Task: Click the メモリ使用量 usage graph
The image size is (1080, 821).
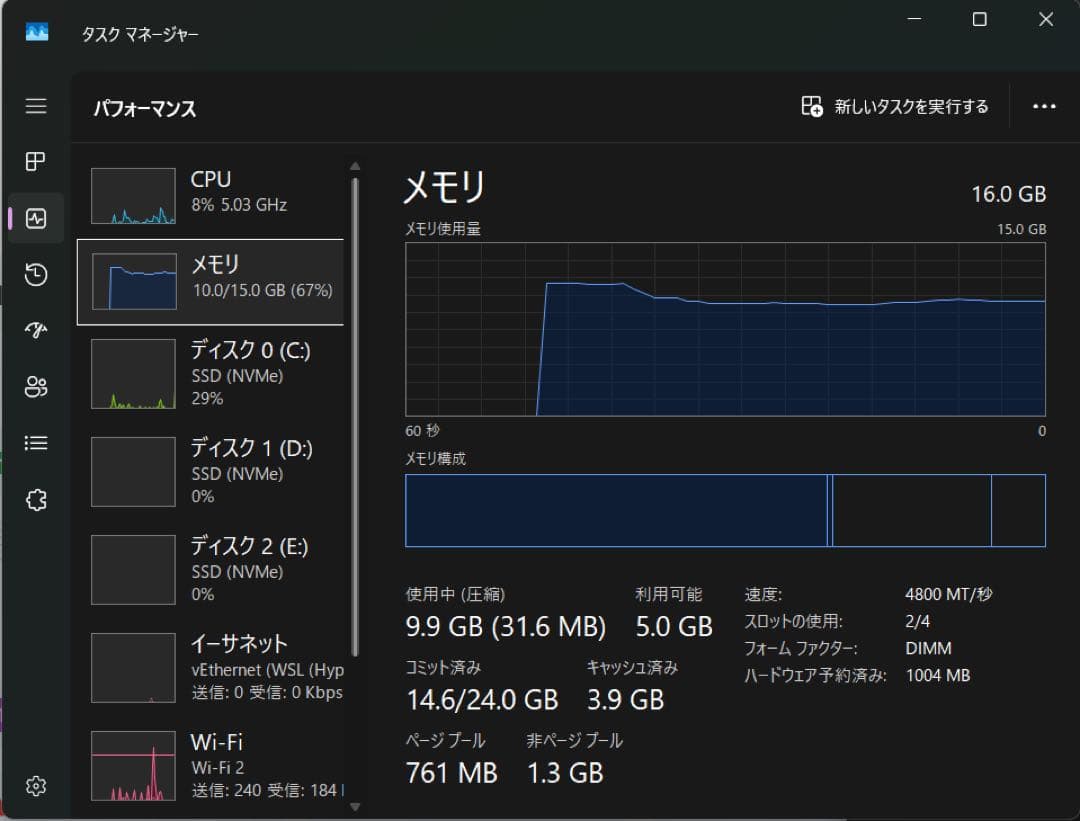Action: [725, 329]
